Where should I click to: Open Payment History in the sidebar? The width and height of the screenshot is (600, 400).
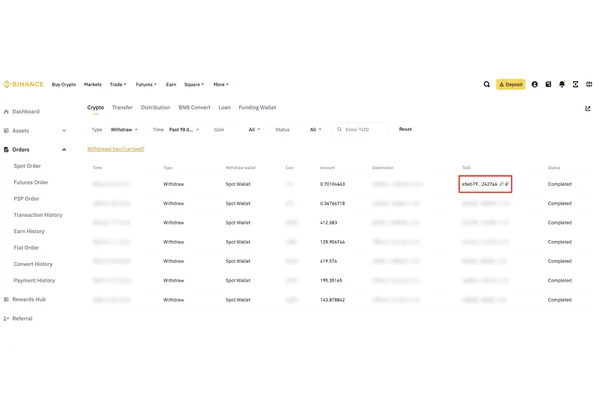34,281
